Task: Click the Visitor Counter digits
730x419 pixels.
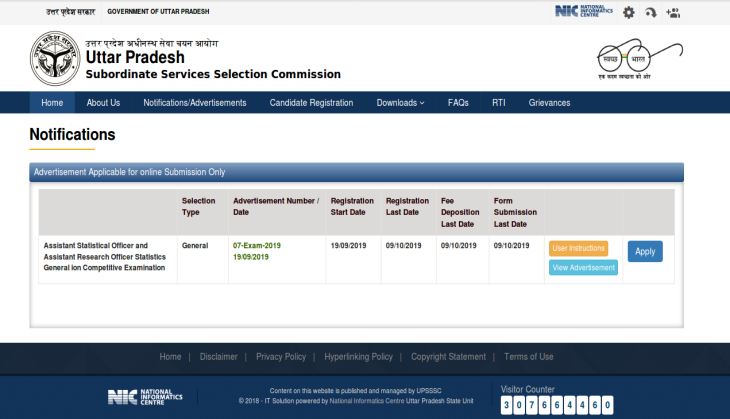Action: (x=557, y=405)
